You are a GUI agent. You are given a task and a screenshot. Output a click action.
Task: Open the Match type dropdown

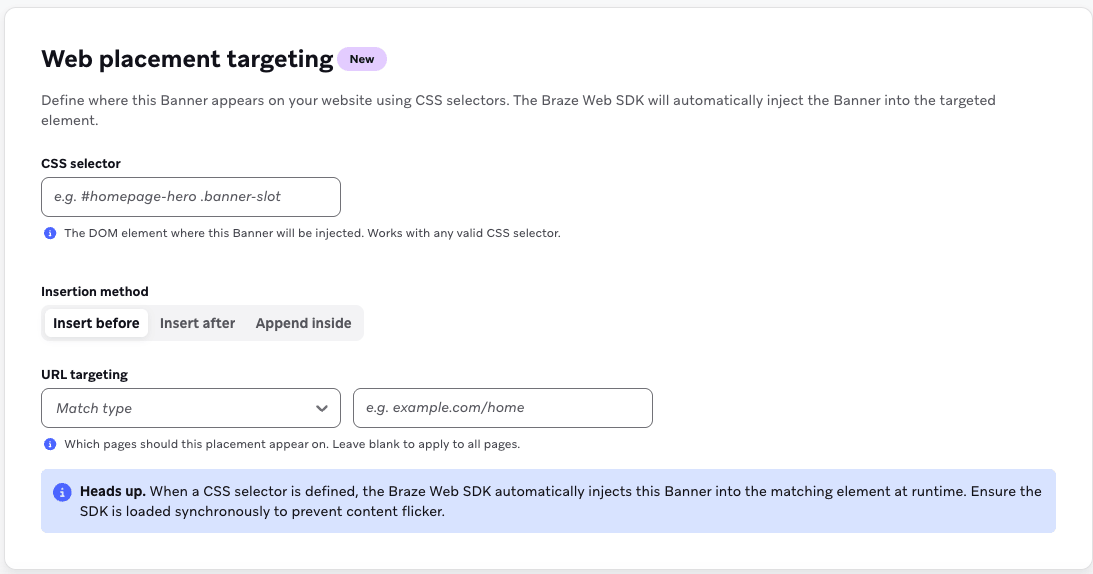(x=191, y=408)
